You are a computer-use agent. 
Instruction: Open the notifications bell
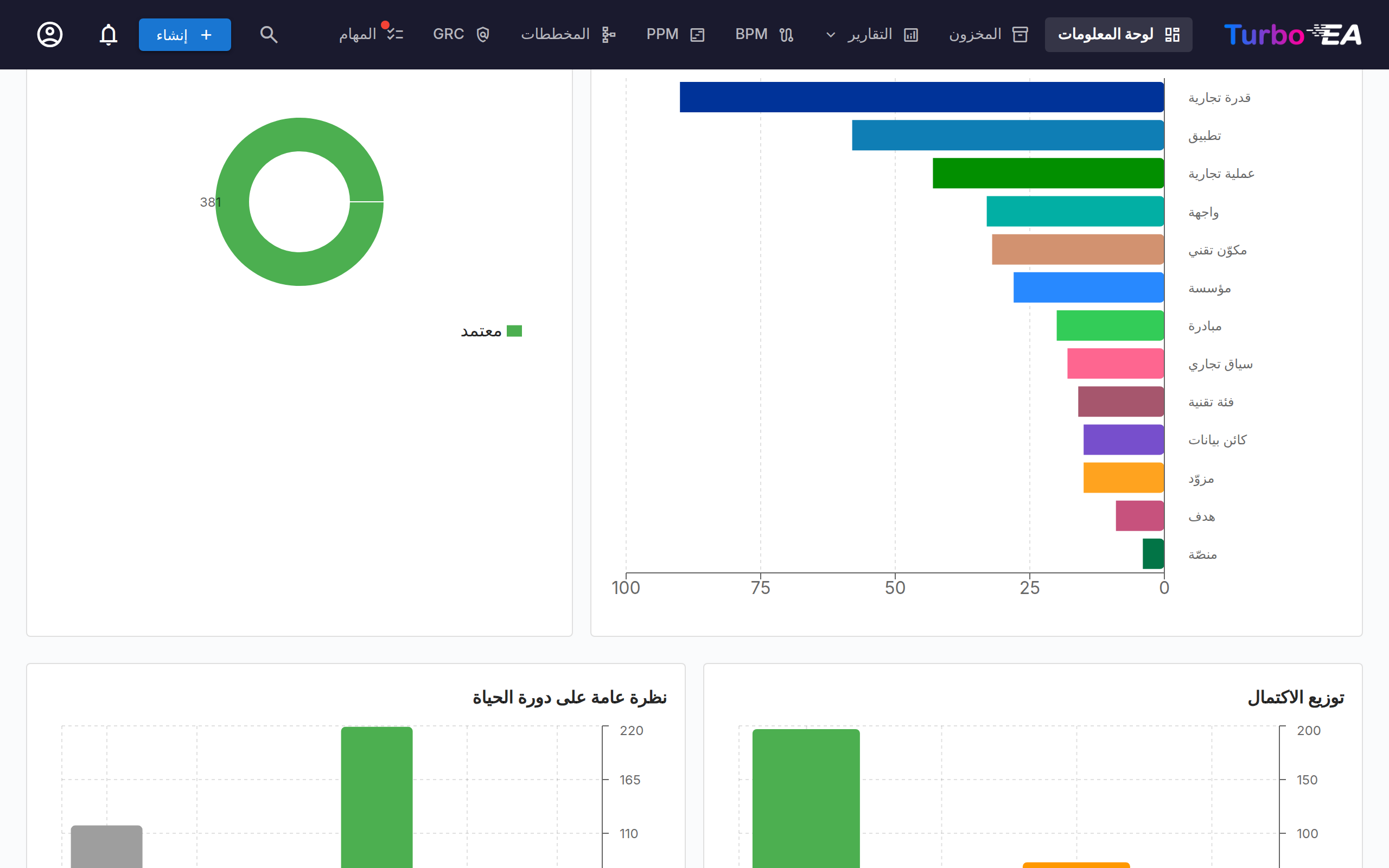(109, 34)
